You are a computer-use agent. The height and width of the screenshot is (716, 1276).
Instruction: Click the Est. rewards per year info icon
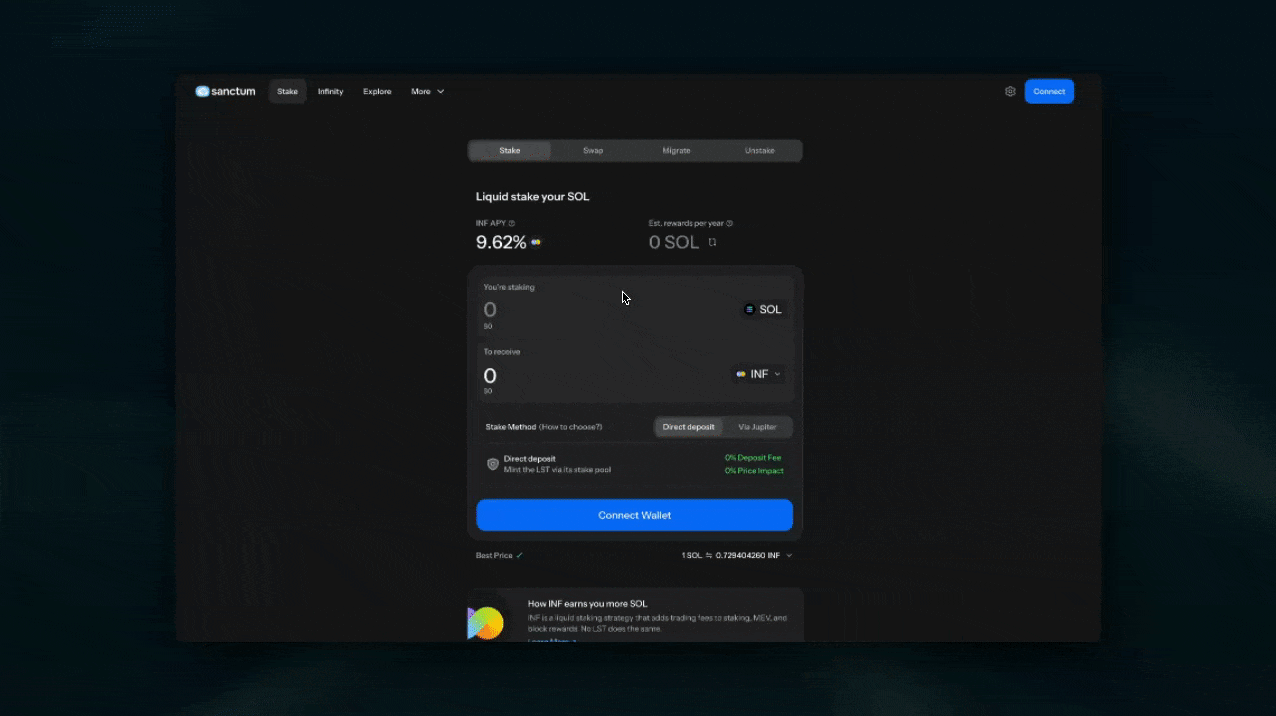(x=729, y=223)
